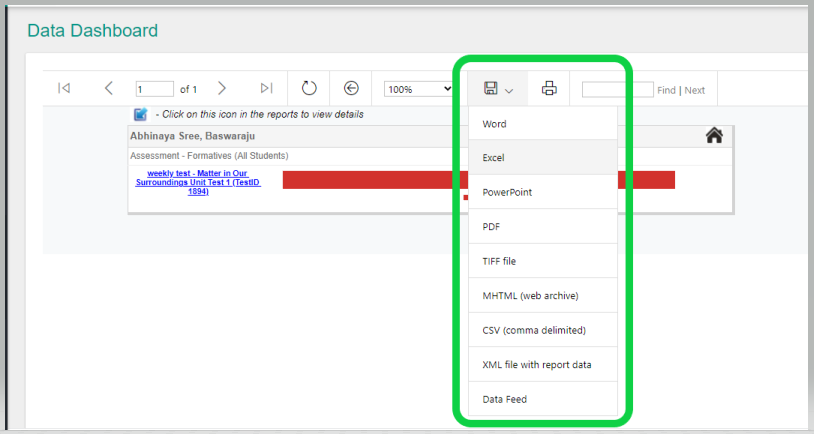Open the 100% zoom level dropdown
Image resolution: width=814 pixels, height=434 pixels.
coord(418,89)
